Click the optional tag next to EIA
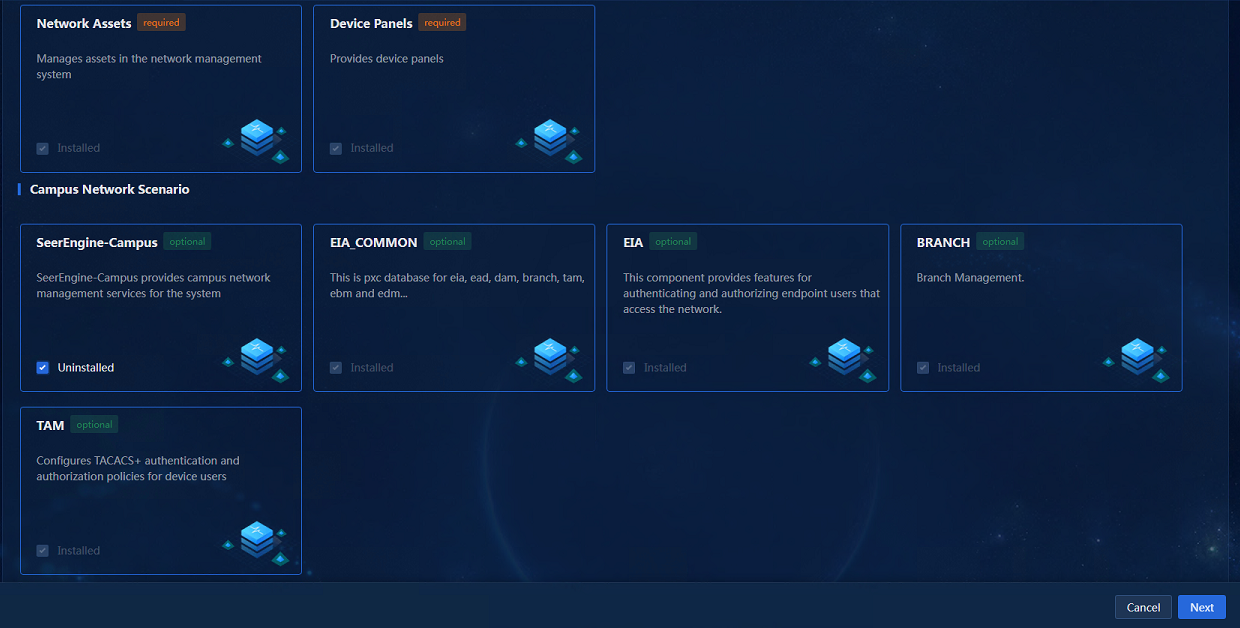The height and width of the screenshot is (628, 1240). (x=673, y=241)
